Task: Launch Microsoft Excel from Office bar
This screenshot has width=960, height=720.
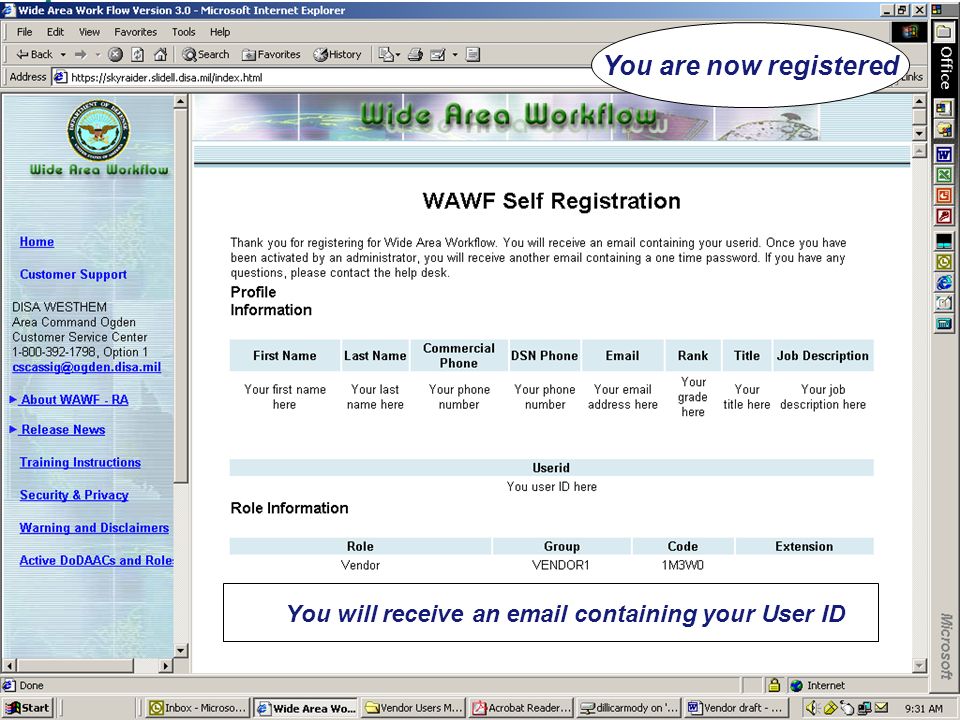Action: point(944,175)
